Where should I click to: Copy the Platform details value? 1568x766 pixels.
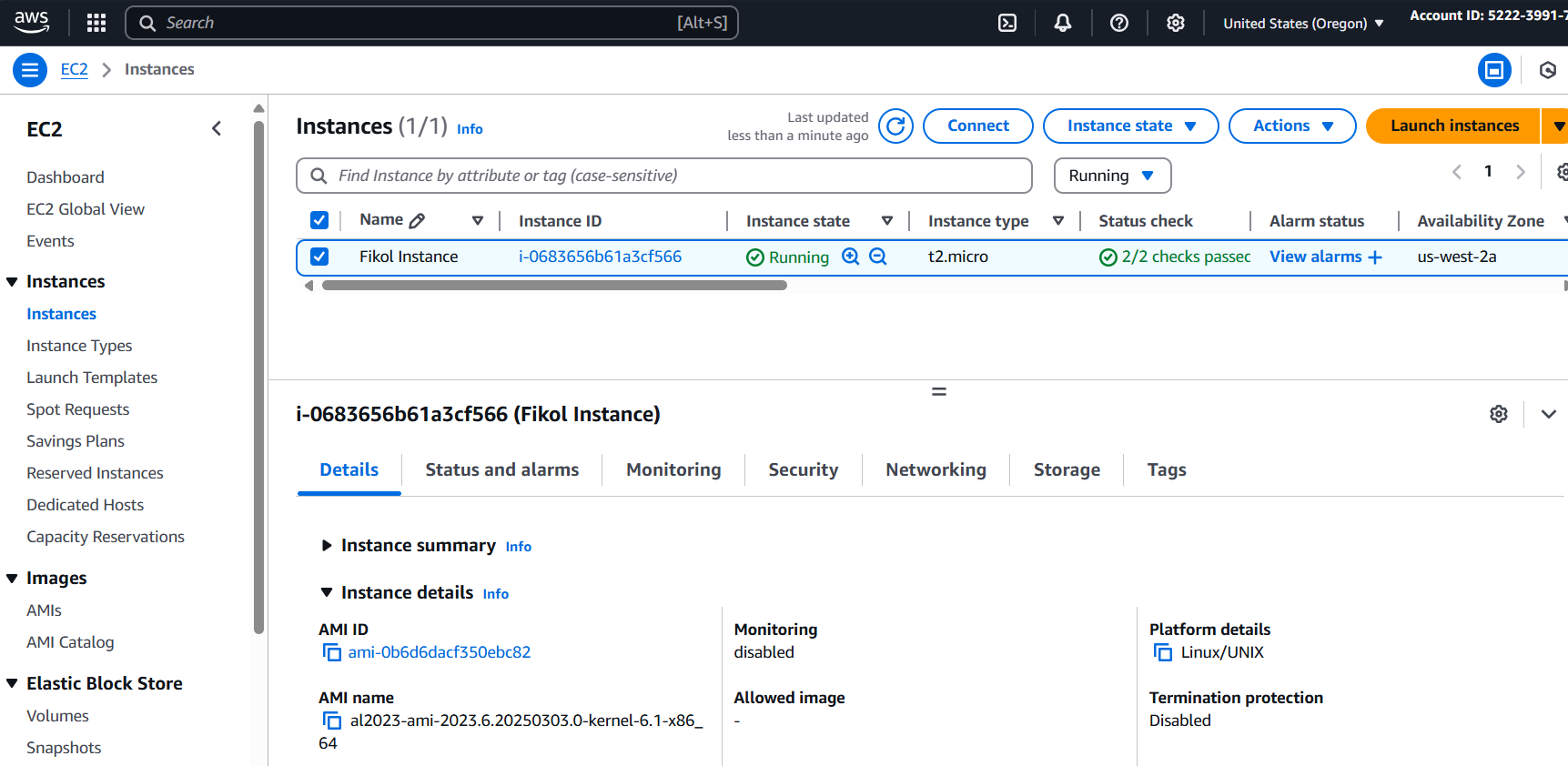point(1162,652)
